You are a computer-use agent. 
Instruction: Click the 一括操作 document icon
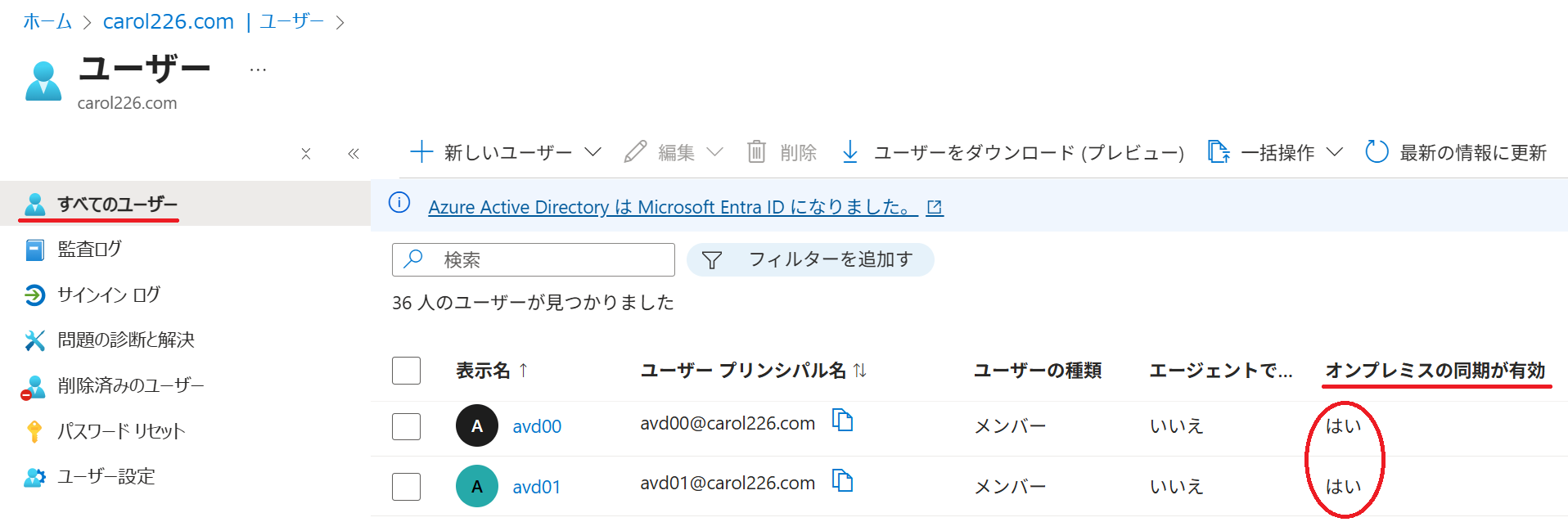click(1219, 151)
